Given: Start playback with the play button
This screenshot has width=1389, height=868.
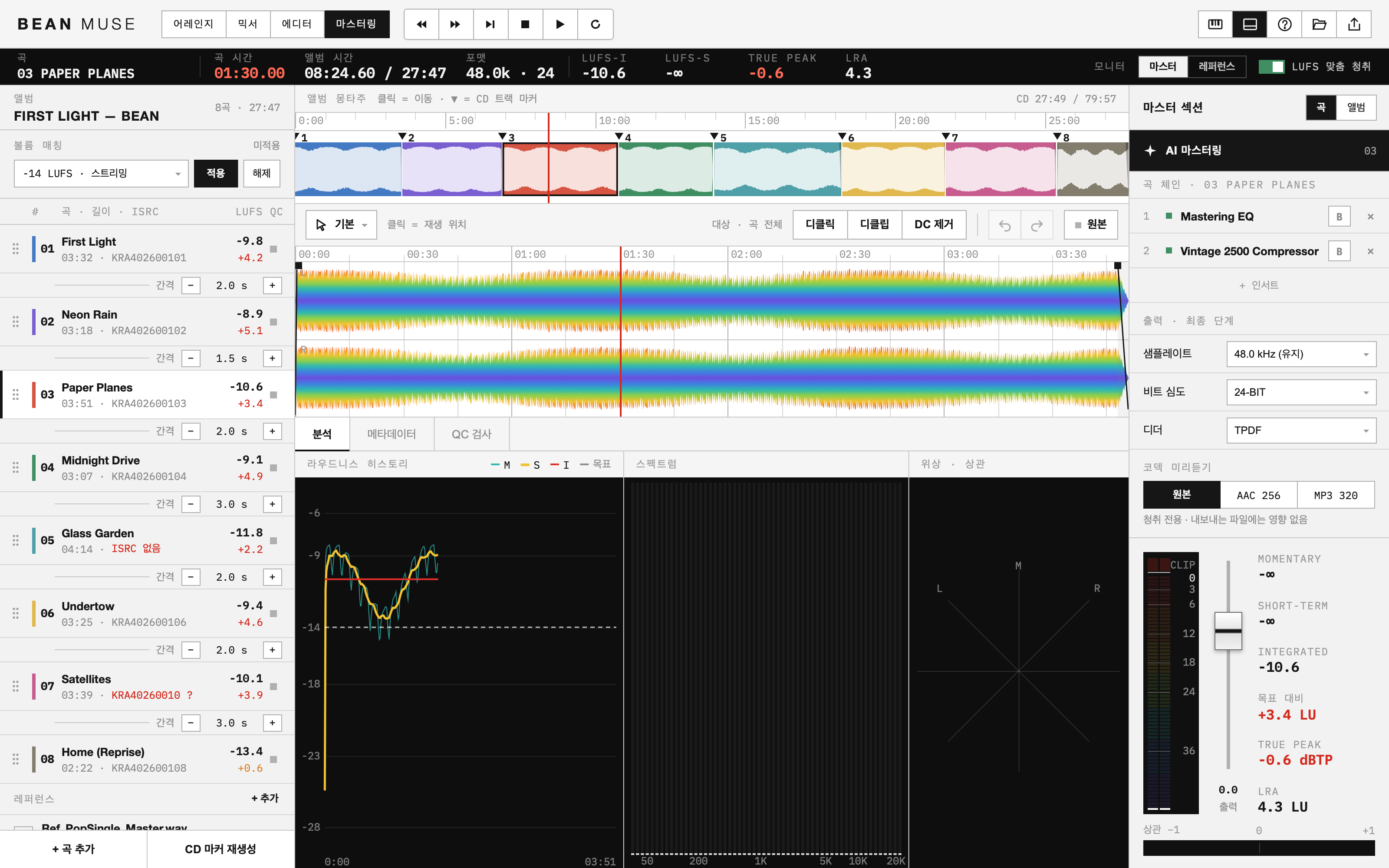Looking at the screenshot, I should [x=560, y=24].
